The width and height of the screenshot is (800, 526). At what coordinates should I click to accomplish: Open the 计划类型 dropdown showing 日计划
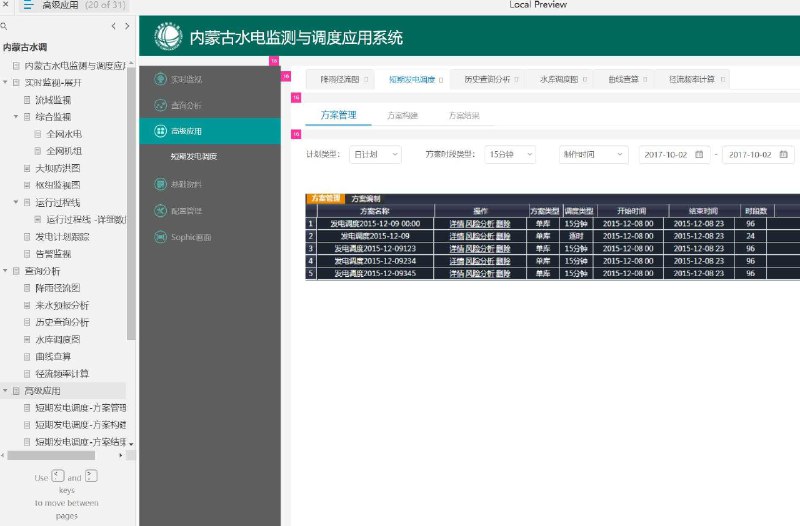click(x=375, y=154)
